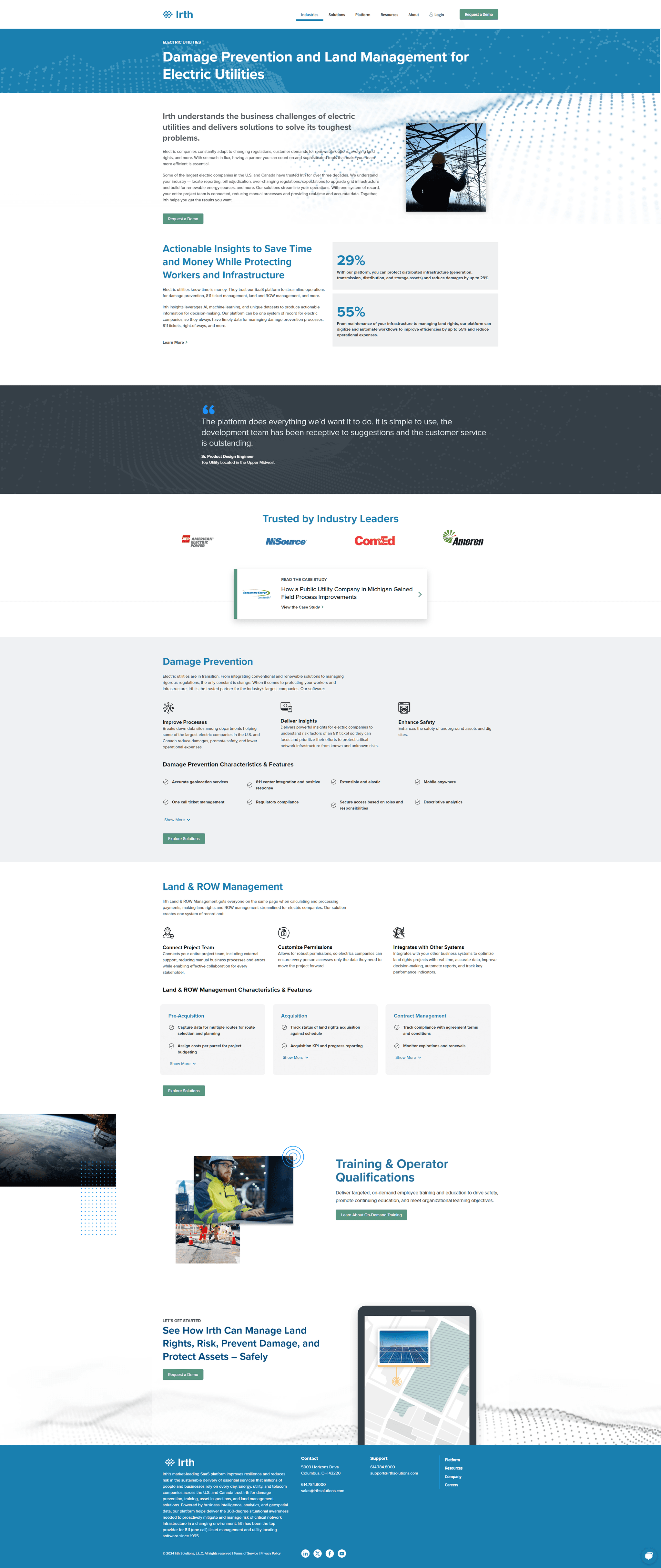Viewport: 661px width, 1568px height.
Task: Open the footer Platform link
Action: [452, 1460]
